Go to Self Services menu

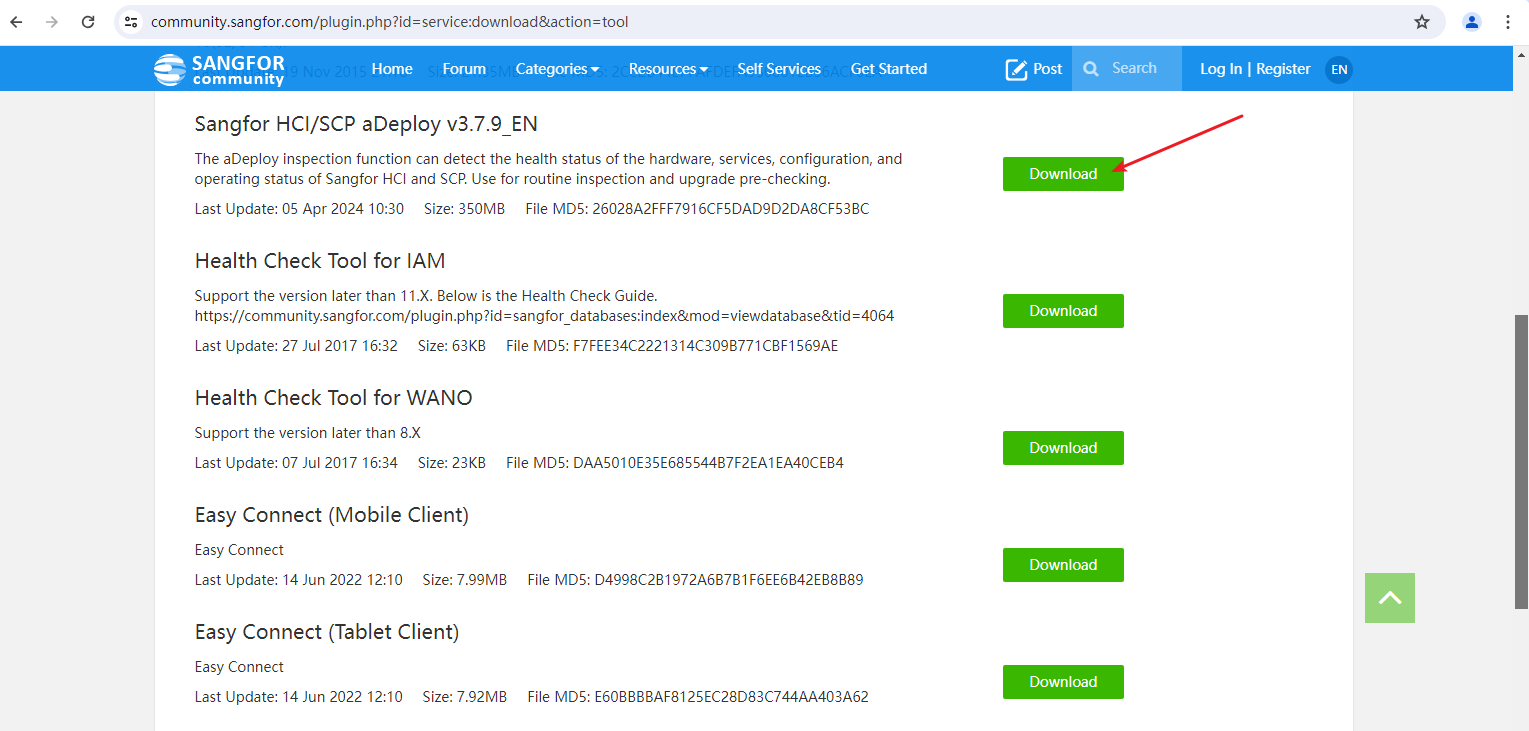pyautogui.click(x=779, y=69)
